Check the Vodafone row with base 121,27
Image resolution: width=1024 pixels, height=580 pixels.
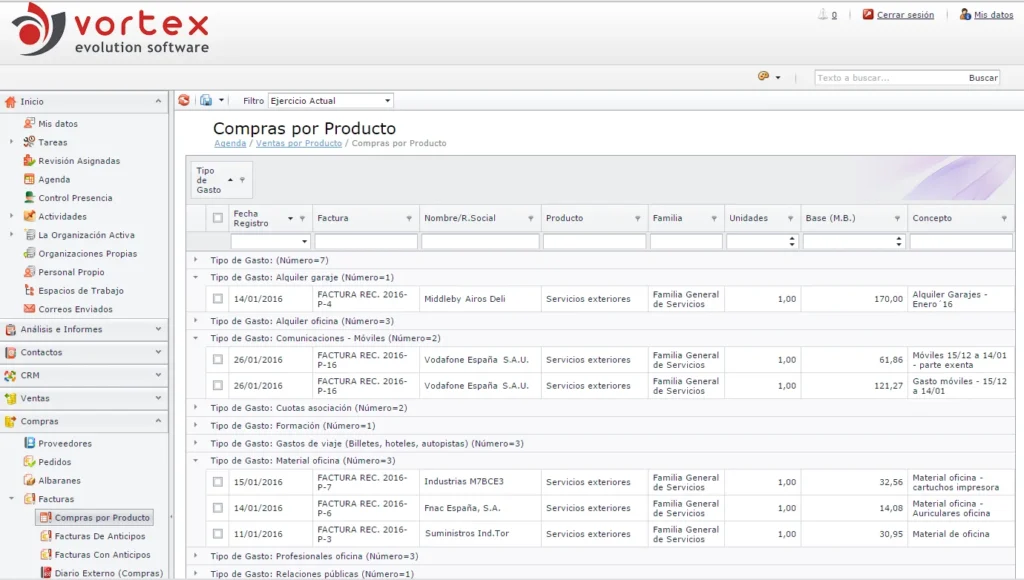[x=217, y=385]
